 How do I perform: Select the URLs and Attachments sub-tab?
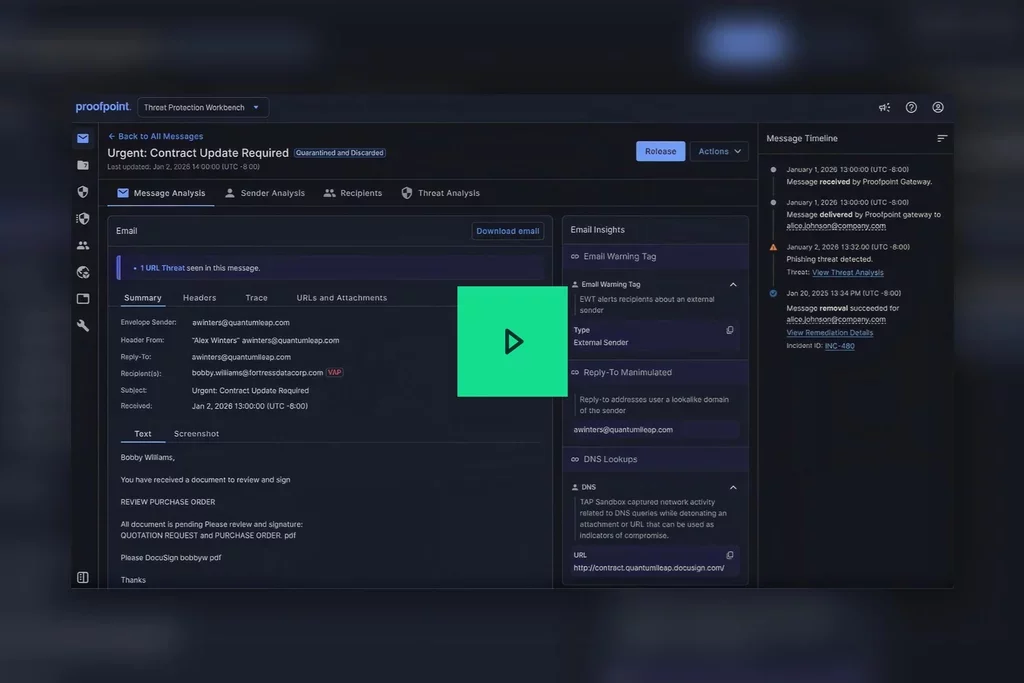[342, 298]
